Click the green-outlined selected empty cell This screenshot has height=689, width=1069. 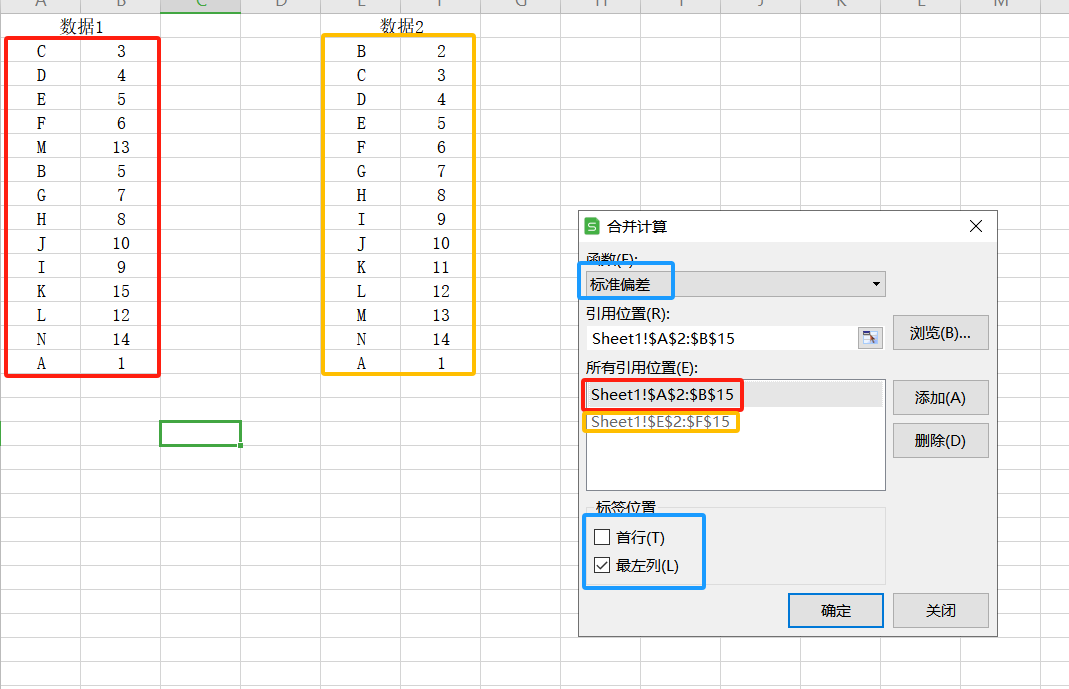(x=200, y=433)
